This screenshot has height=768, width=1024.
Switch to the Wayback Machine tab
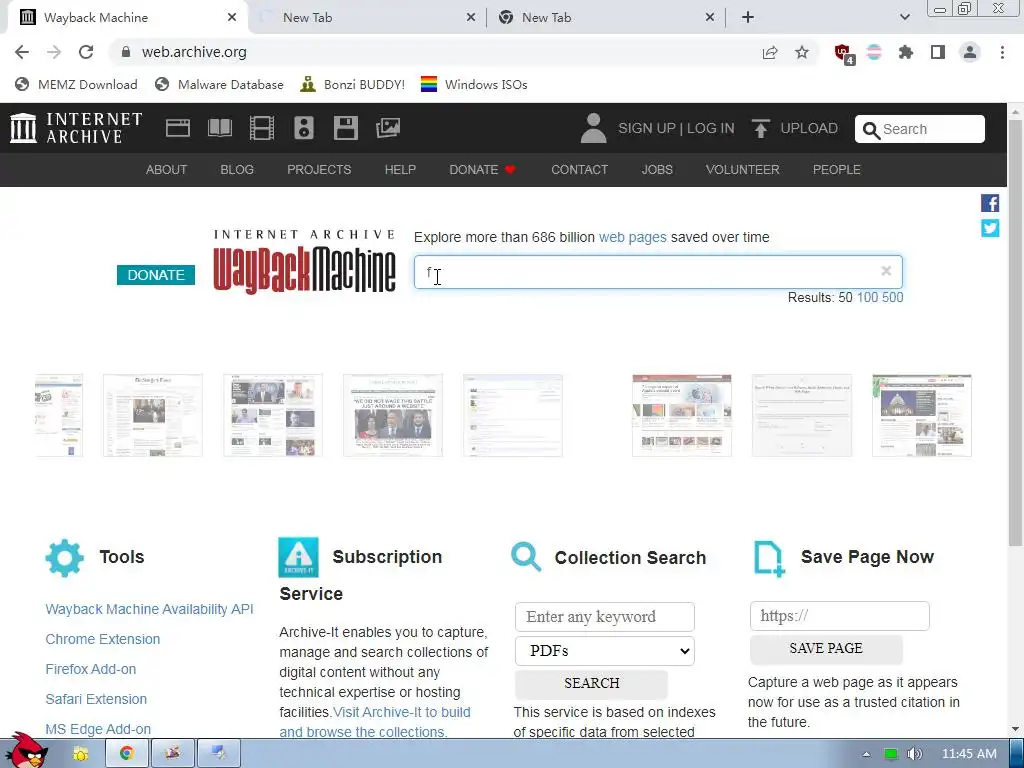click(124, 18)
